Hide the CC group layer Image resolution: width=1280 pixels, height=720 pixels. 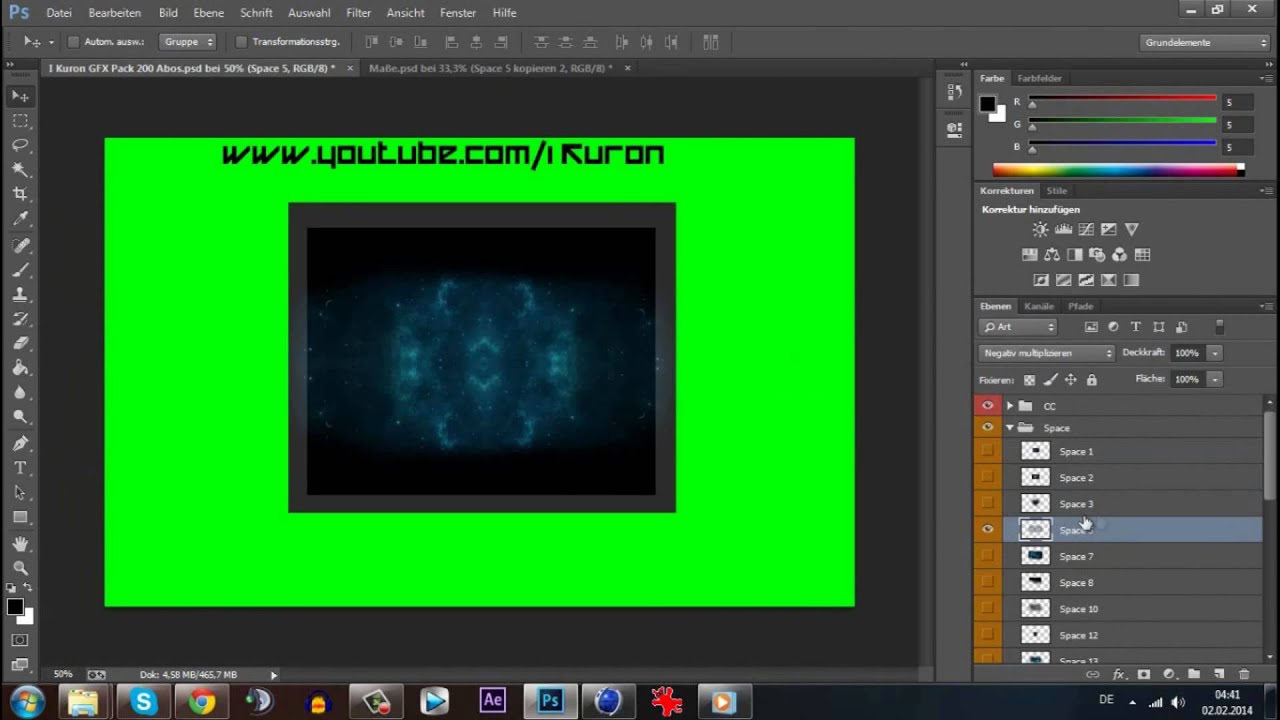click(988, 406)
